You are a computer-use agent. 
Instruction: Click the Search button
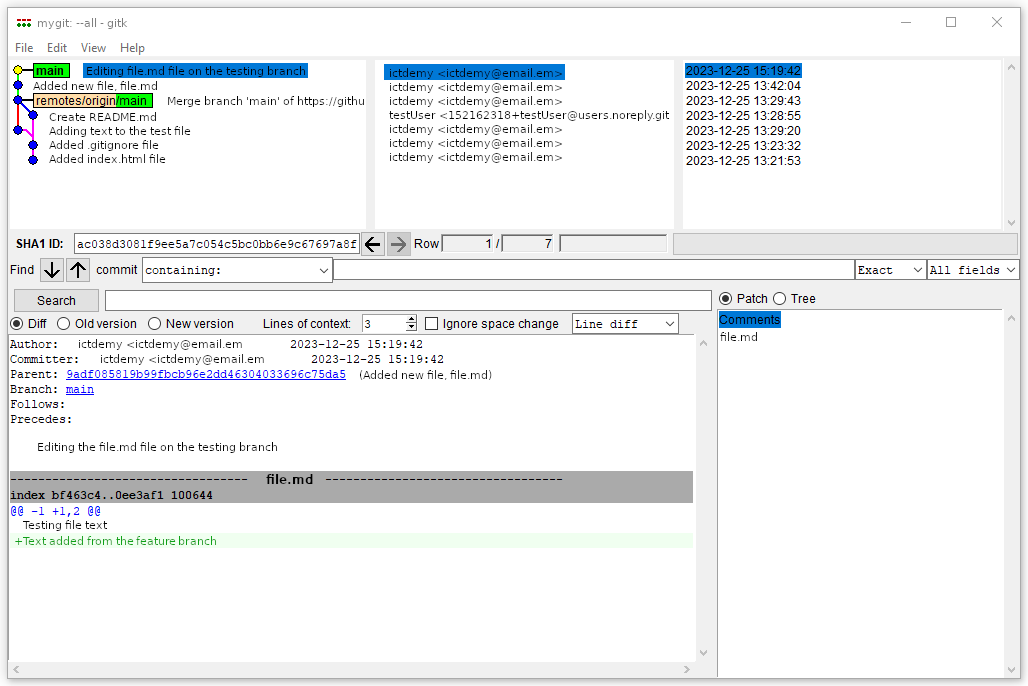(x=56, y=301)
